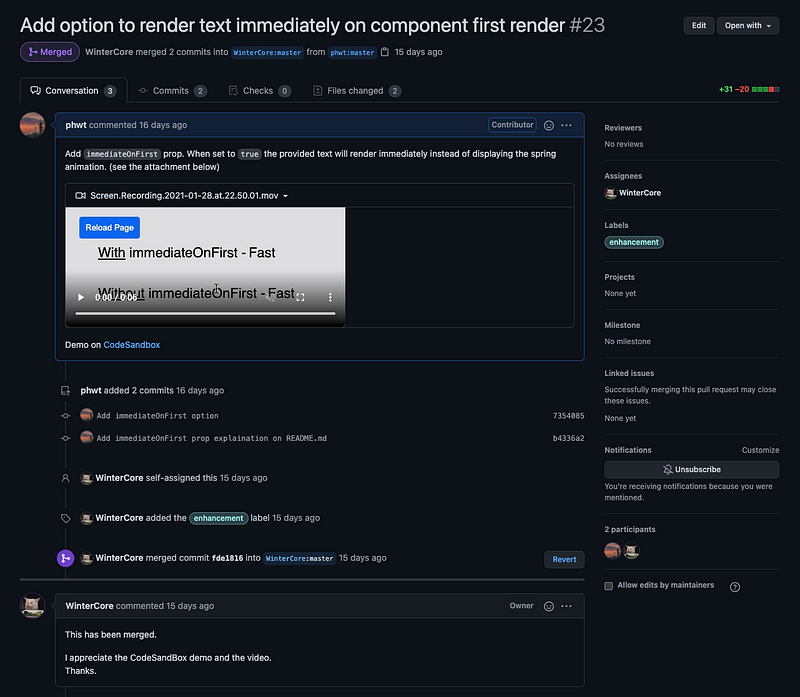
Task: Open the three-dot menu on WinterCore's comment
Action: [x=566, y=606]
